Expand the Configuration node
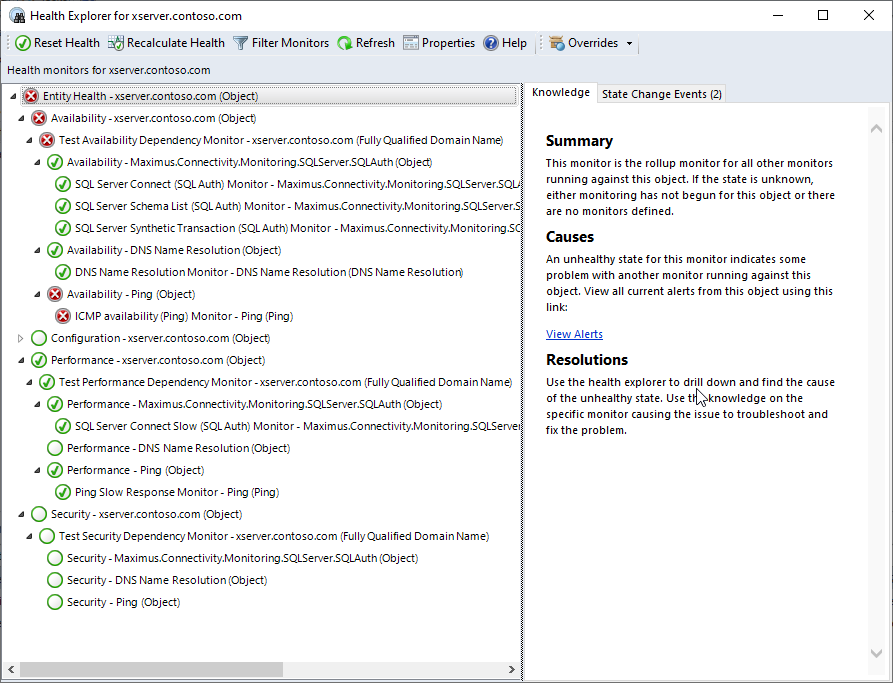This screenshot has height=683, width=893. coord(21,338)
